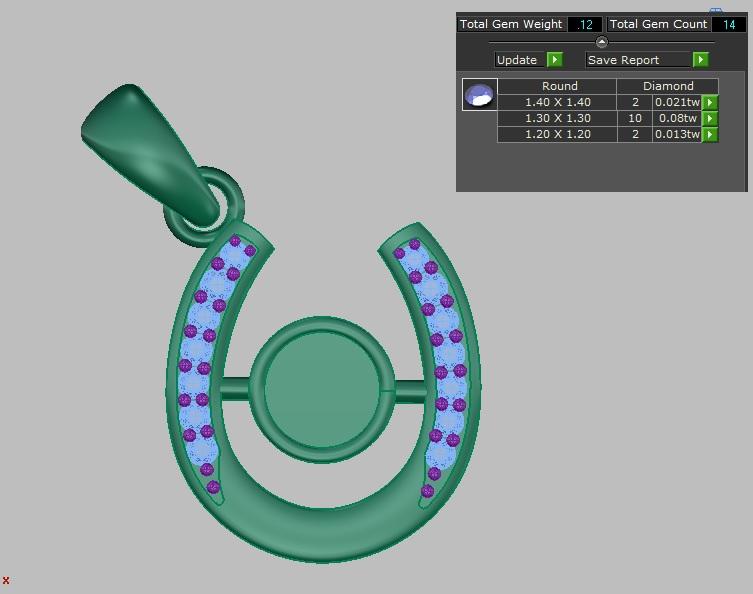Click the 'Diamond' column header
The image size is (753, 594).
tap(668, 86)
